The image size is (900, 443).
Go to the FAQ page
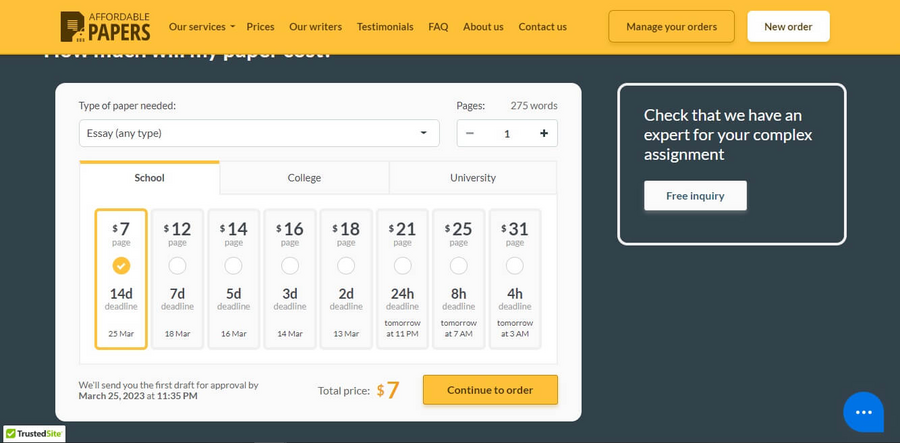(439, 26)
